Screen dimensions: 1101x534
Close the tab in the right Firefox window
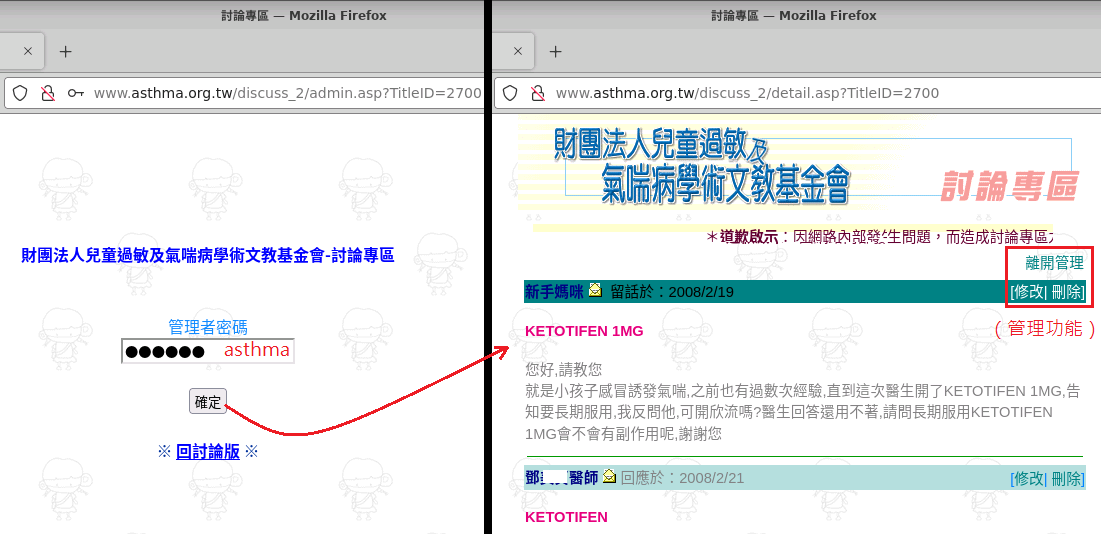518,51
